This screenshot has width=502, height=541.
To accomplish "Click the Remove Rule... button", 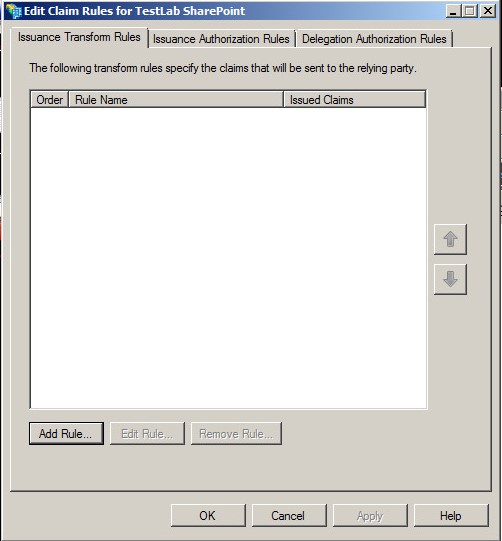I will (236, 433).
